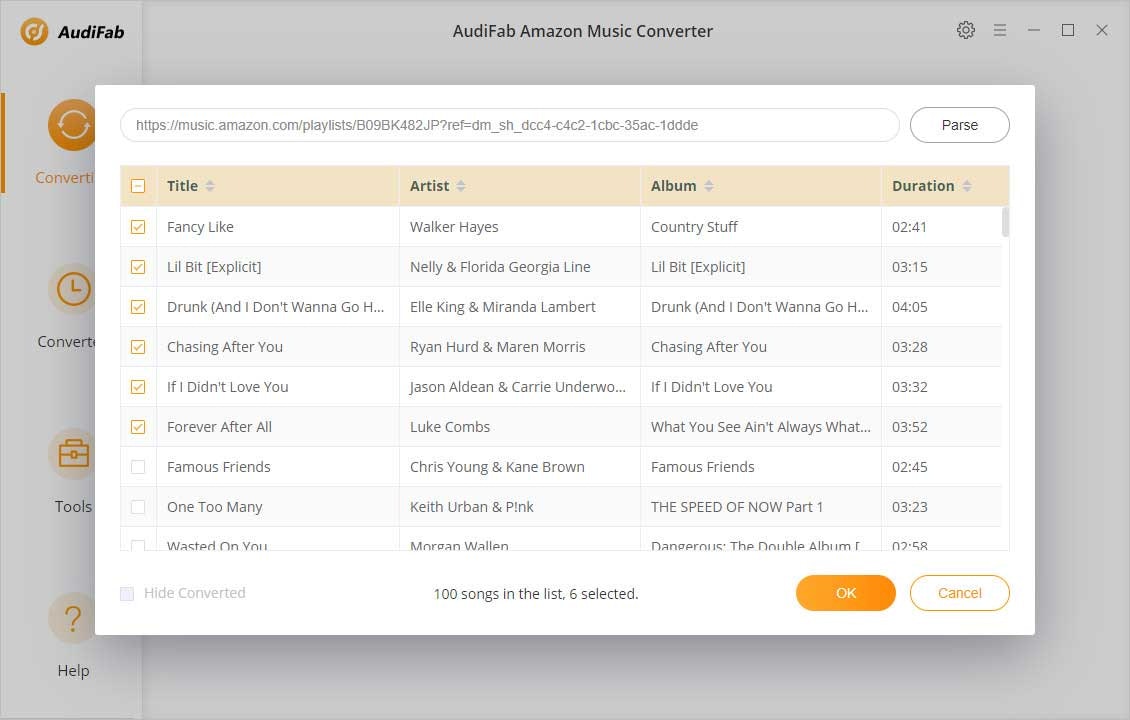
Task: Click the duration 04:05
Action: pos(909,307)
